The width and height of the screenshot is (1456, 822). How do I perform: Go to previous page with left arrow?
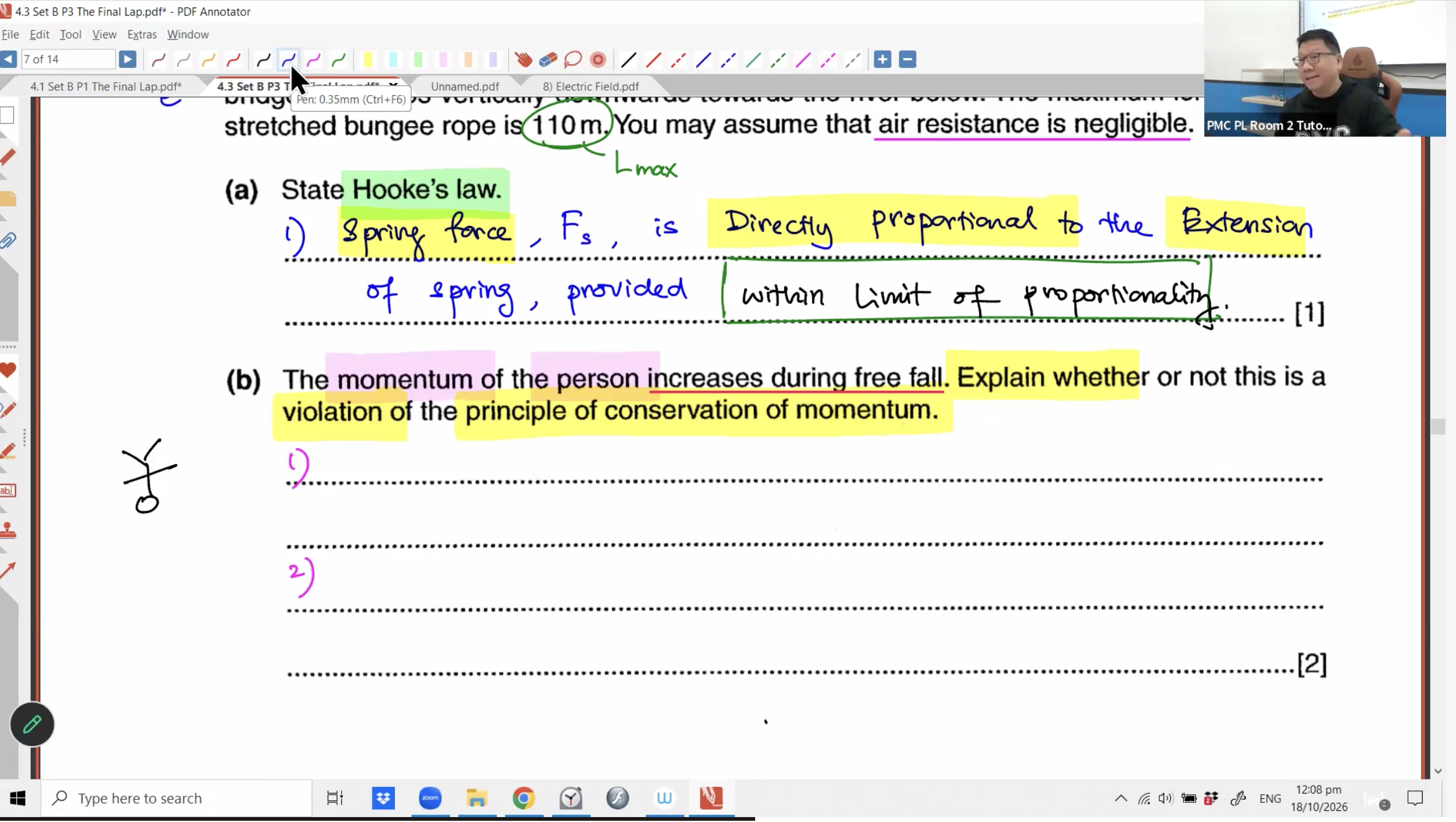pyautogui.click(x=8, y=59)
